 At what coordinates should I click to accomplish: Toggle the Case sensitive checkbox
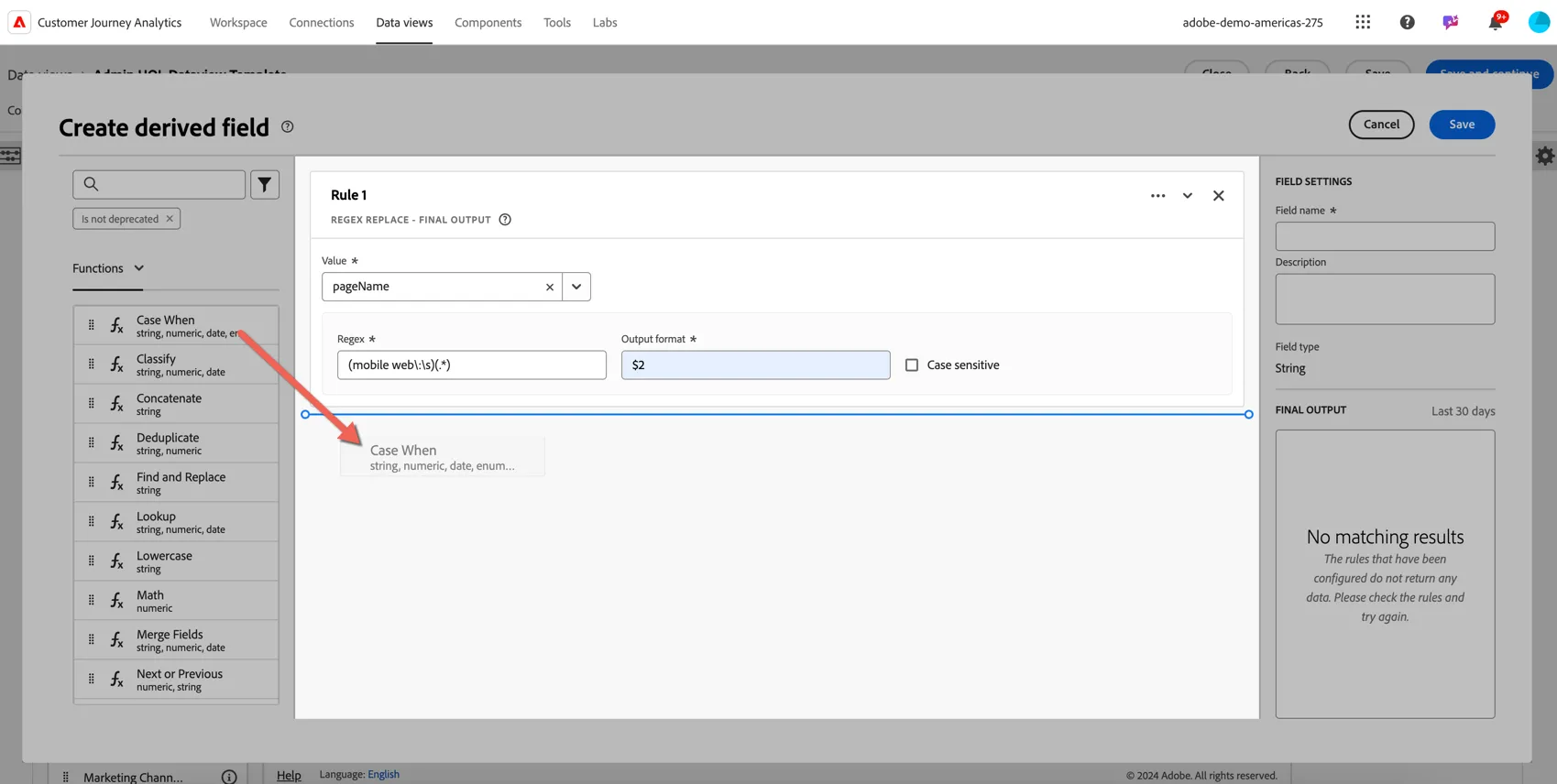(x=912, y=365)
